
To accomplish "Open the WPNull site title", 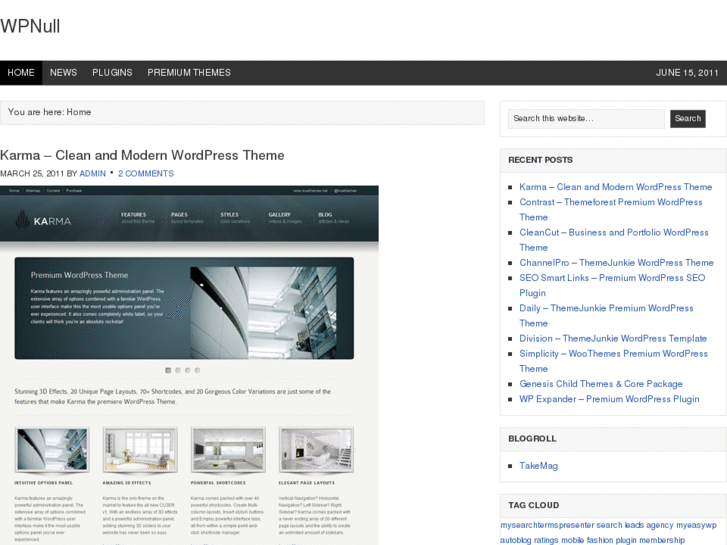I will tap(30, 26).
